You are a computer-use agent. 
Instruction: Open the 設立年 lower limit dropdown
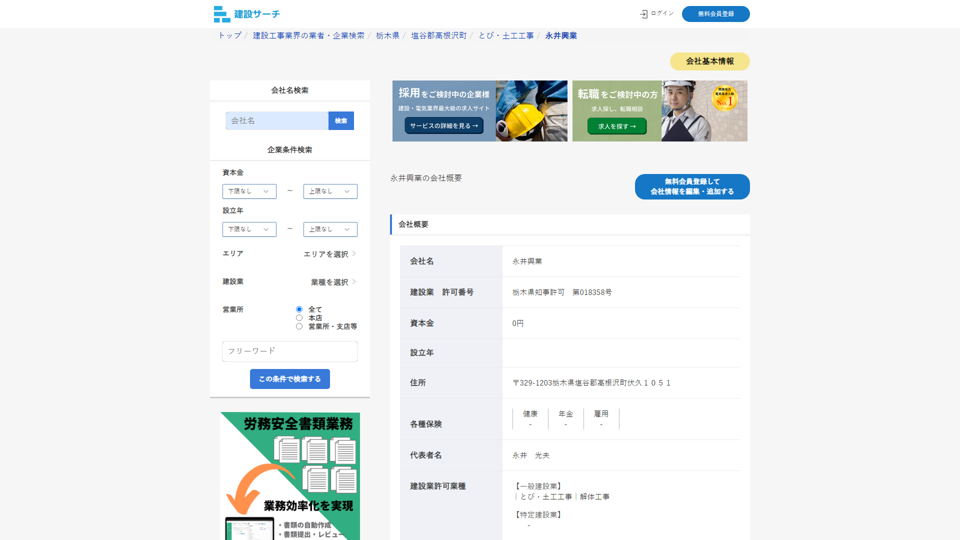pos(249,229)
